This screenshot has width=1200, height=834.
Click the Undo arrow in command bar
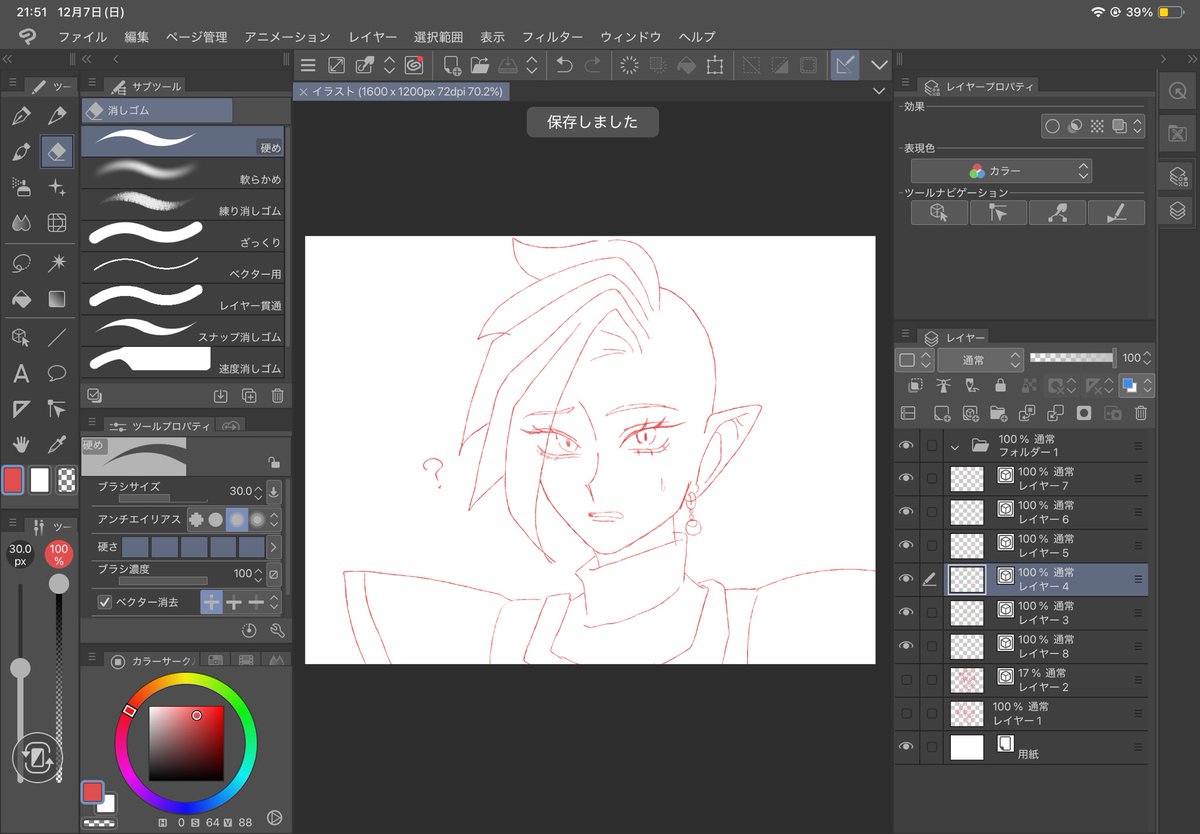(x=564, y=65)
